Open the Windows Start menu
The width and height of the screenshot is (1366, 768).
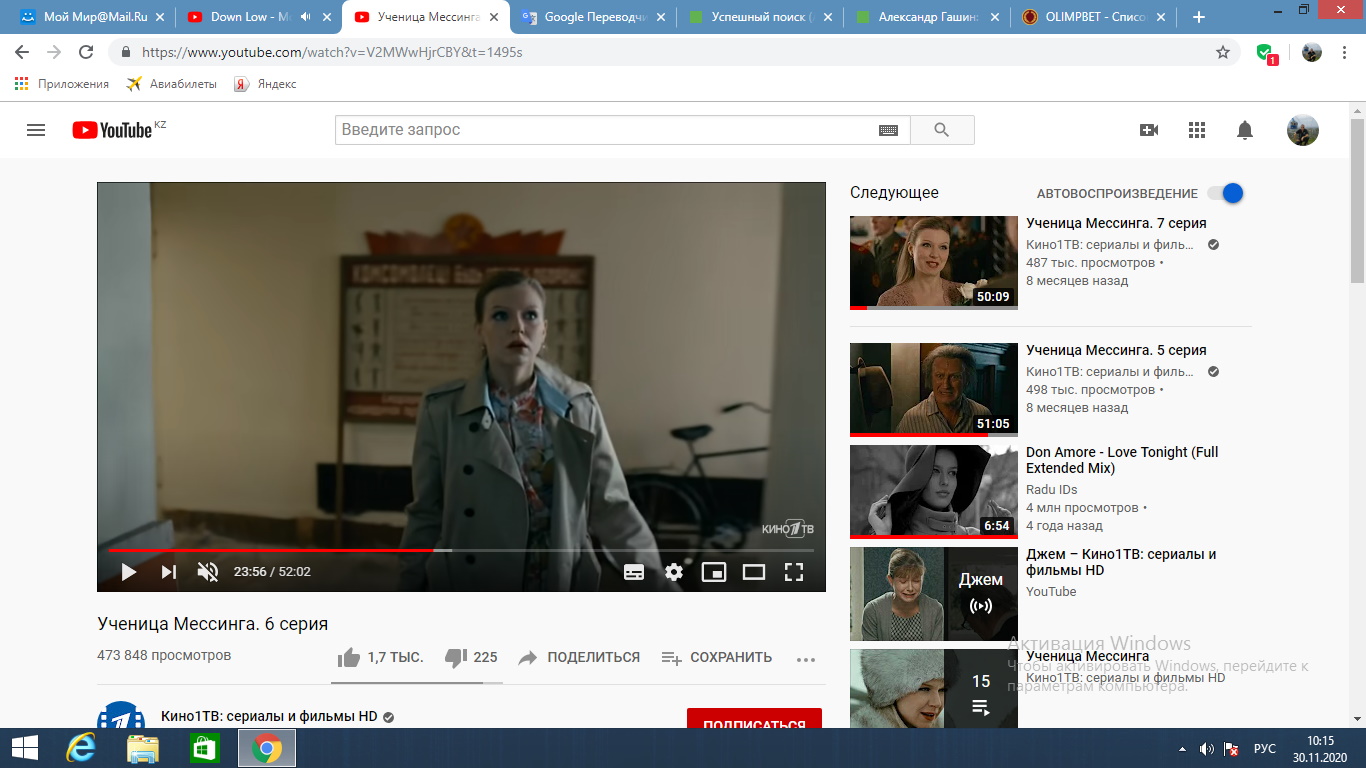[24, 748]
